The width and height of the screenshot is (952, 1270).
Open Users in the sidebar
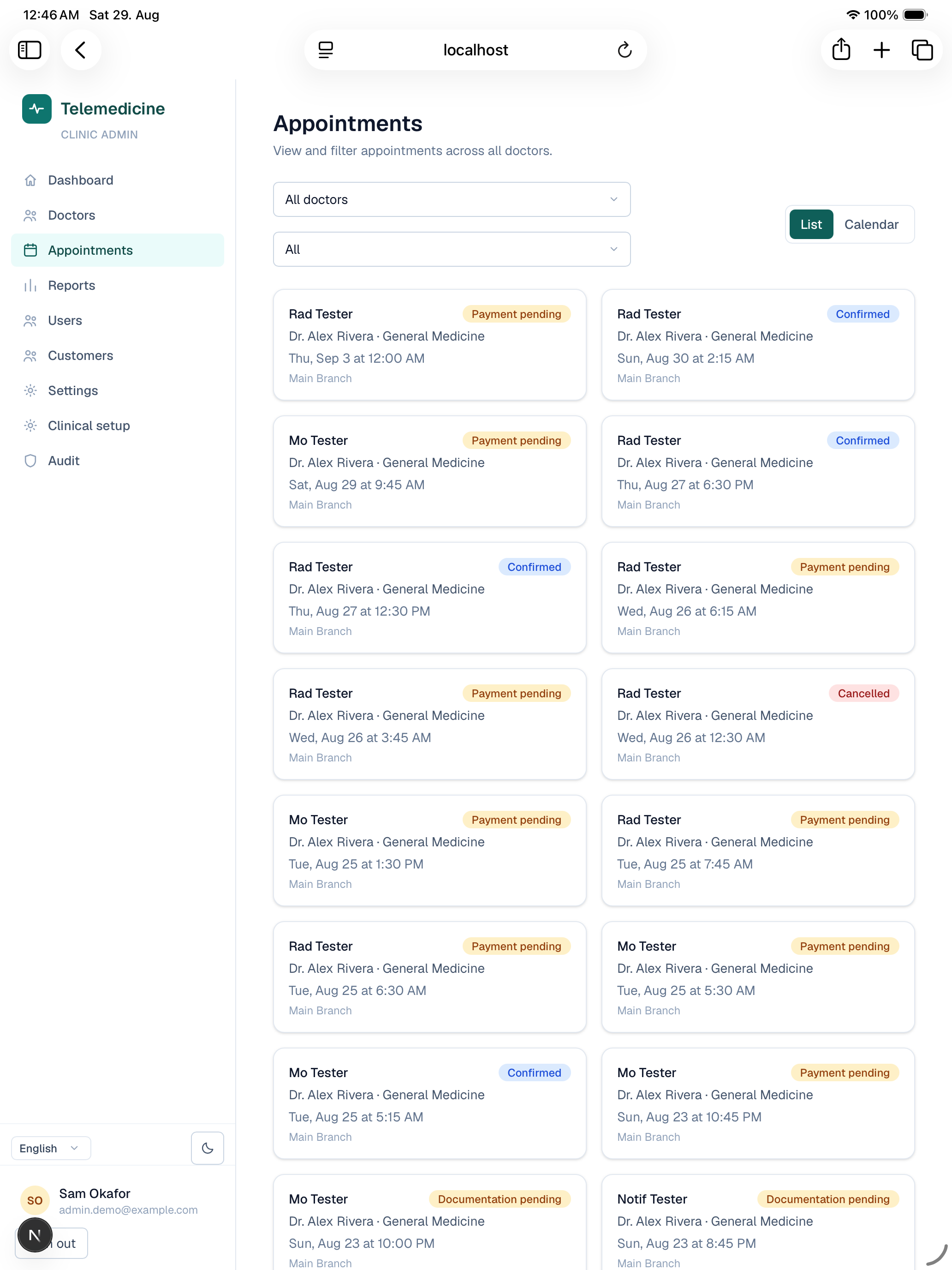[x=118, y=320]
